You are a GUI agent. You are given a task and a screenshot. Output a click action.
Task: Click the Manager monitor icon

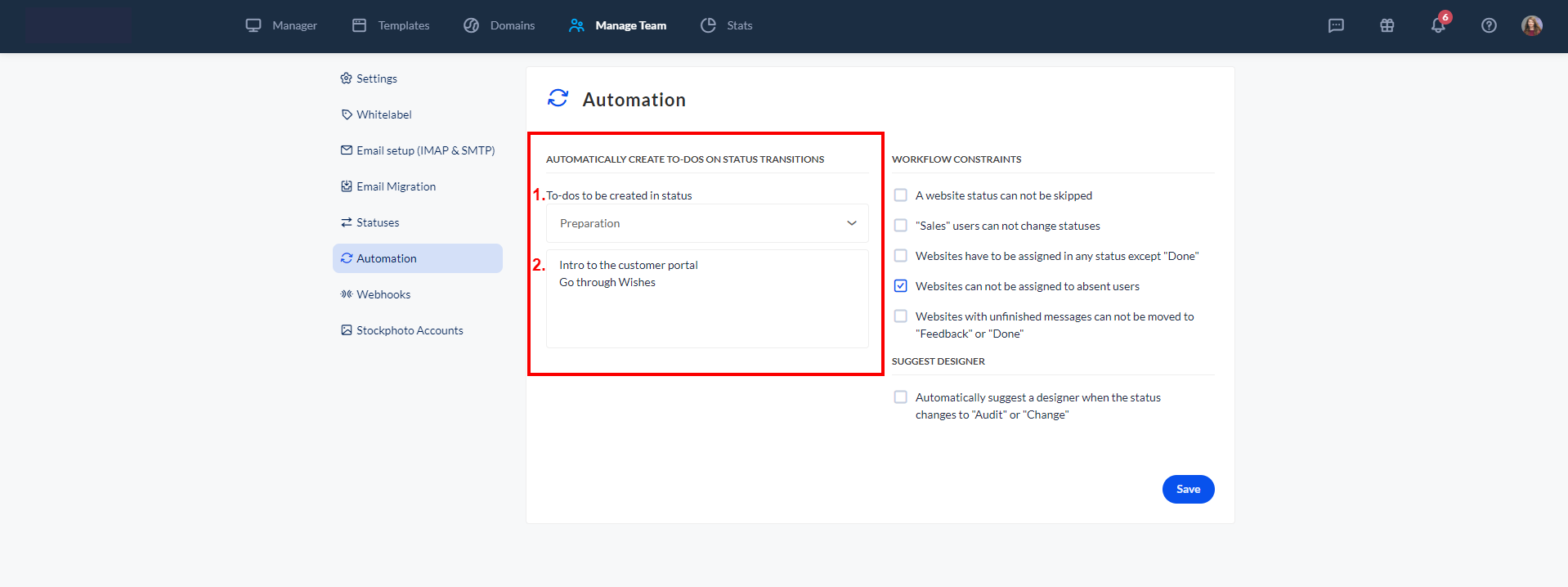click(x=253, y=25)
